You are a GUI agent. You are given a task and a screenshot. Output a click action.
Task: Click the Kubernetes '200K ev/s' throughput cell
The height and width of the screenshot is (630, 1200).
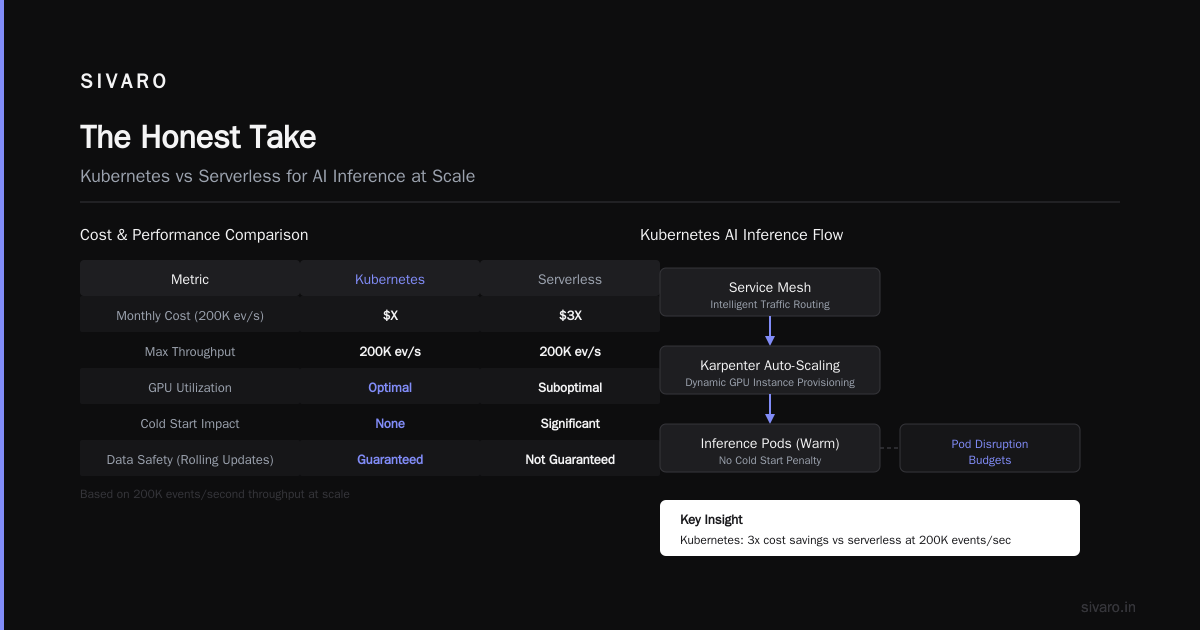coord(390,352)
